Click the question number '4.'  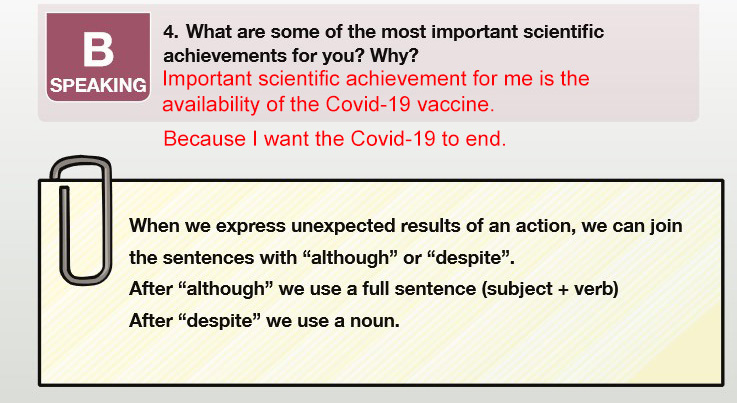(x=171, y=32)
